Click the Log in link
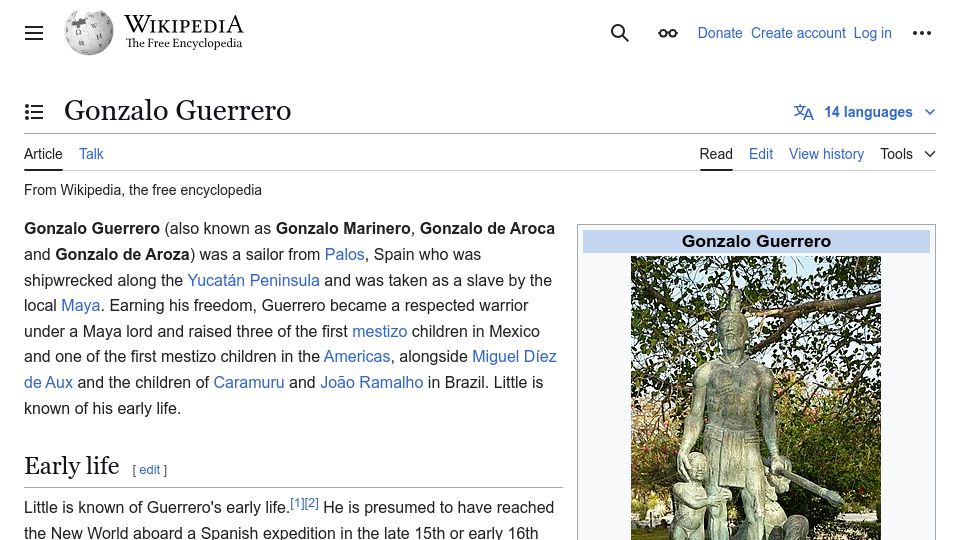 (872, 33)
